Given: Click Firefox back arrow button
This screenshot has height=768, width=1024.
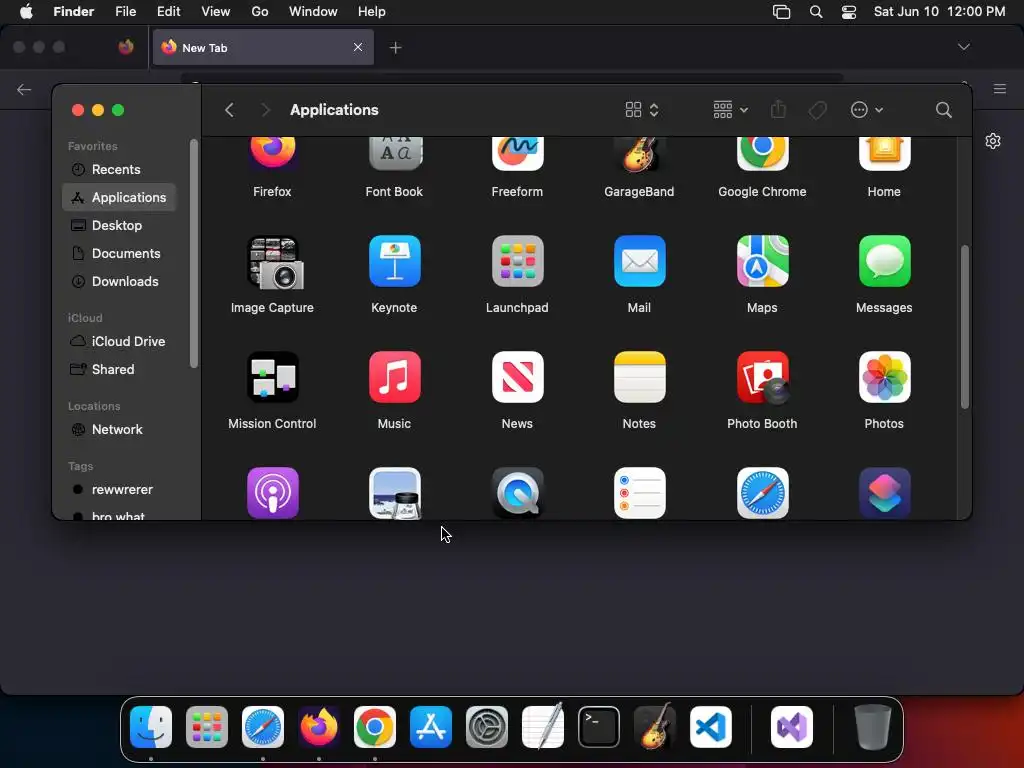Looking at the screenshot, I should pos(24,89).
